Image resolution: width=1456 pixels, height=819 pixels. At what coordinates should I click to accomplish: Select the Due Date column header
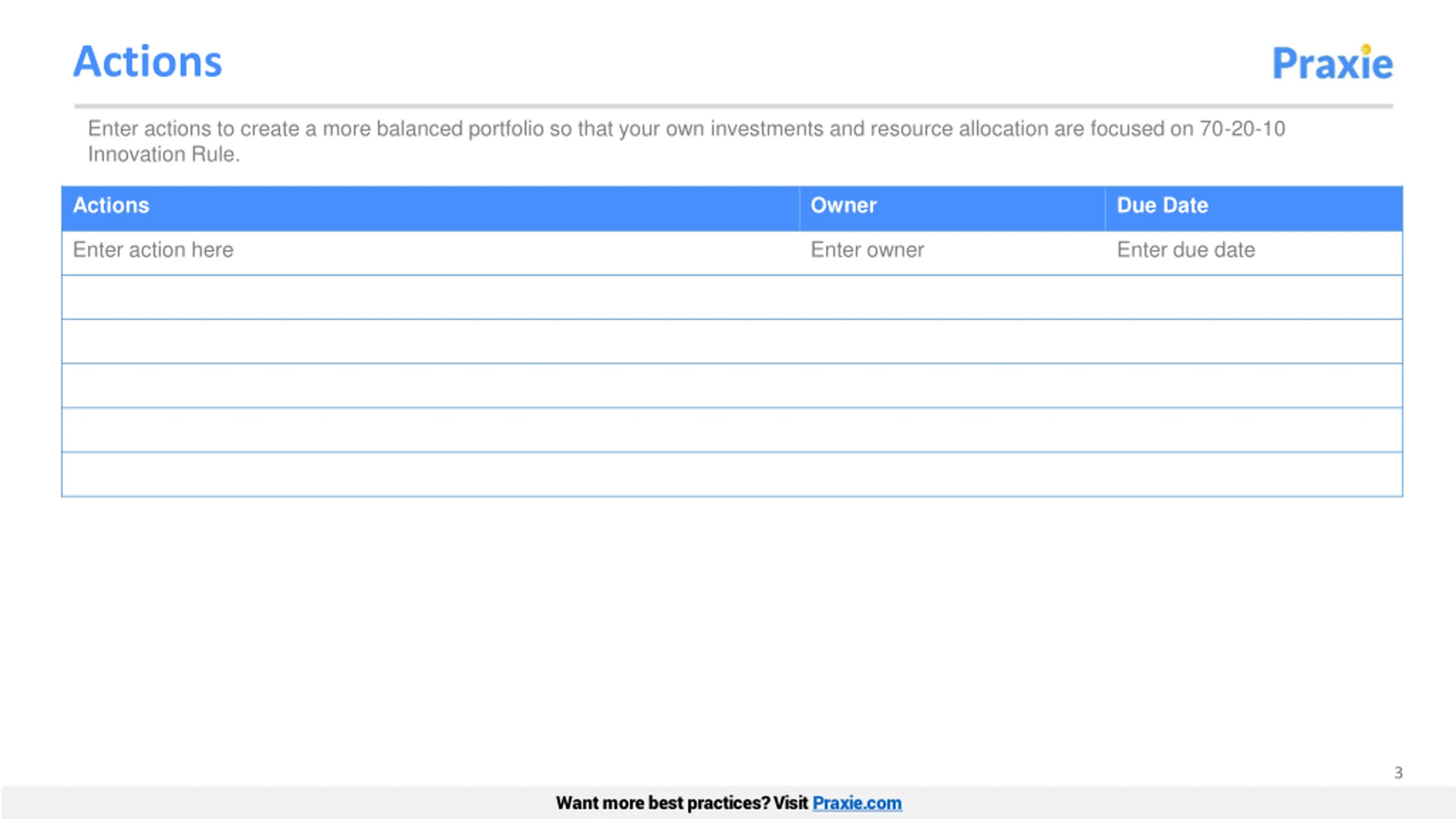(x=1162, y=205)
